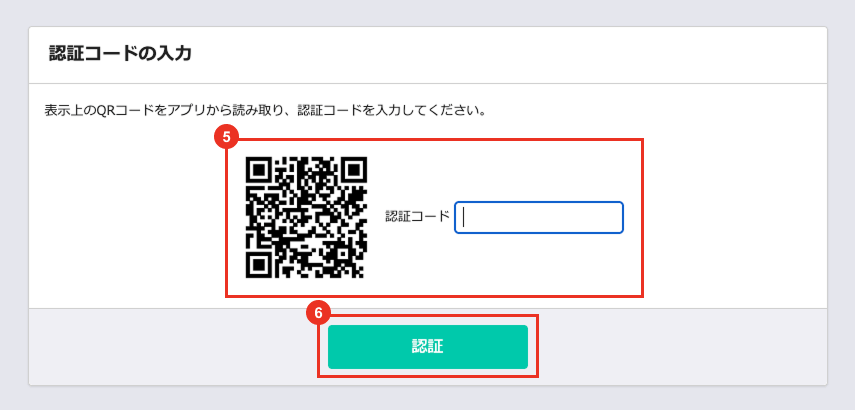Focus the 認証コード input field

click(x=539, y=218)
